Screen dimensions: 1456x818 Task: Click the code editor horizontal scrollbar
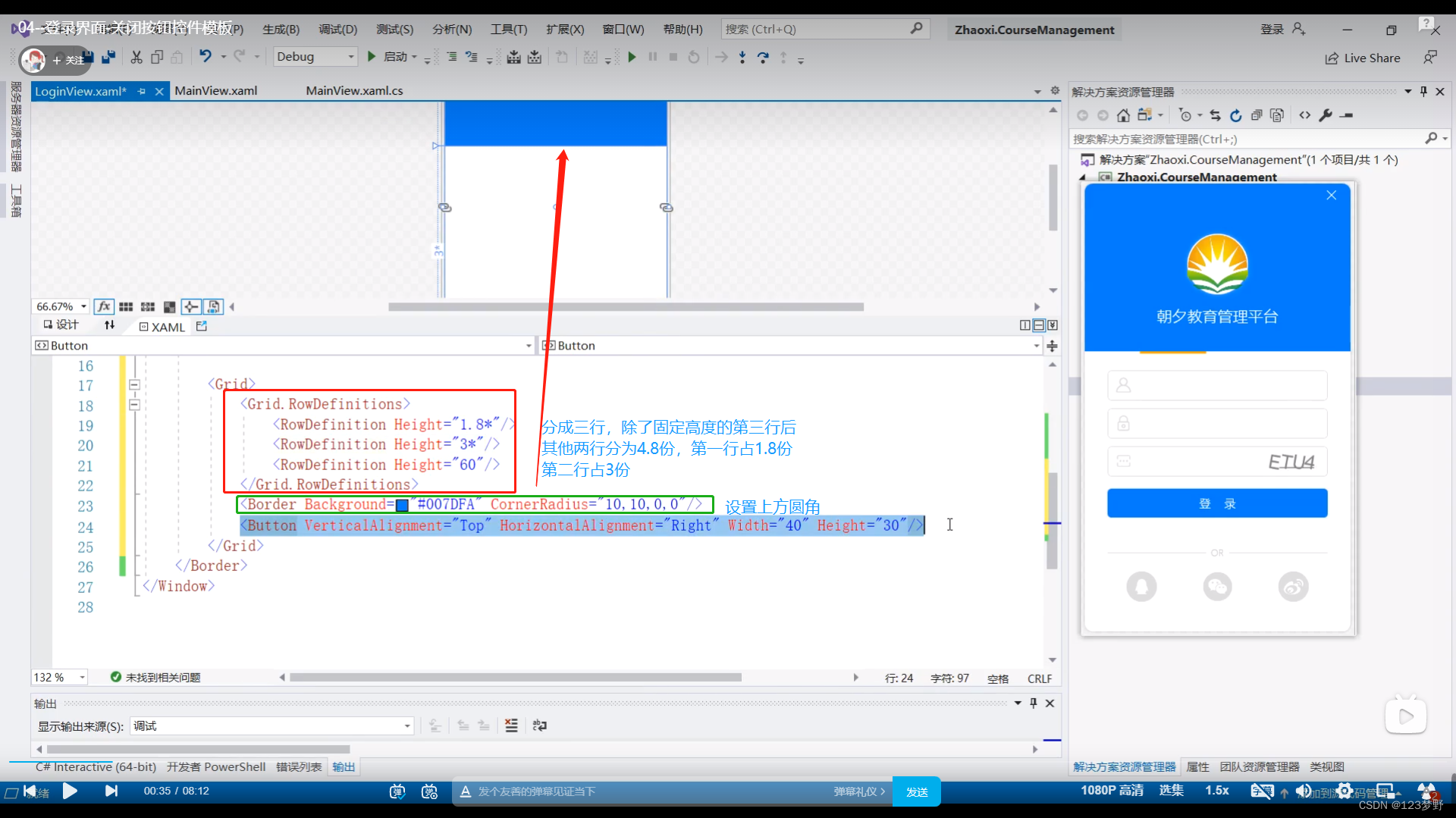[516, 677]
